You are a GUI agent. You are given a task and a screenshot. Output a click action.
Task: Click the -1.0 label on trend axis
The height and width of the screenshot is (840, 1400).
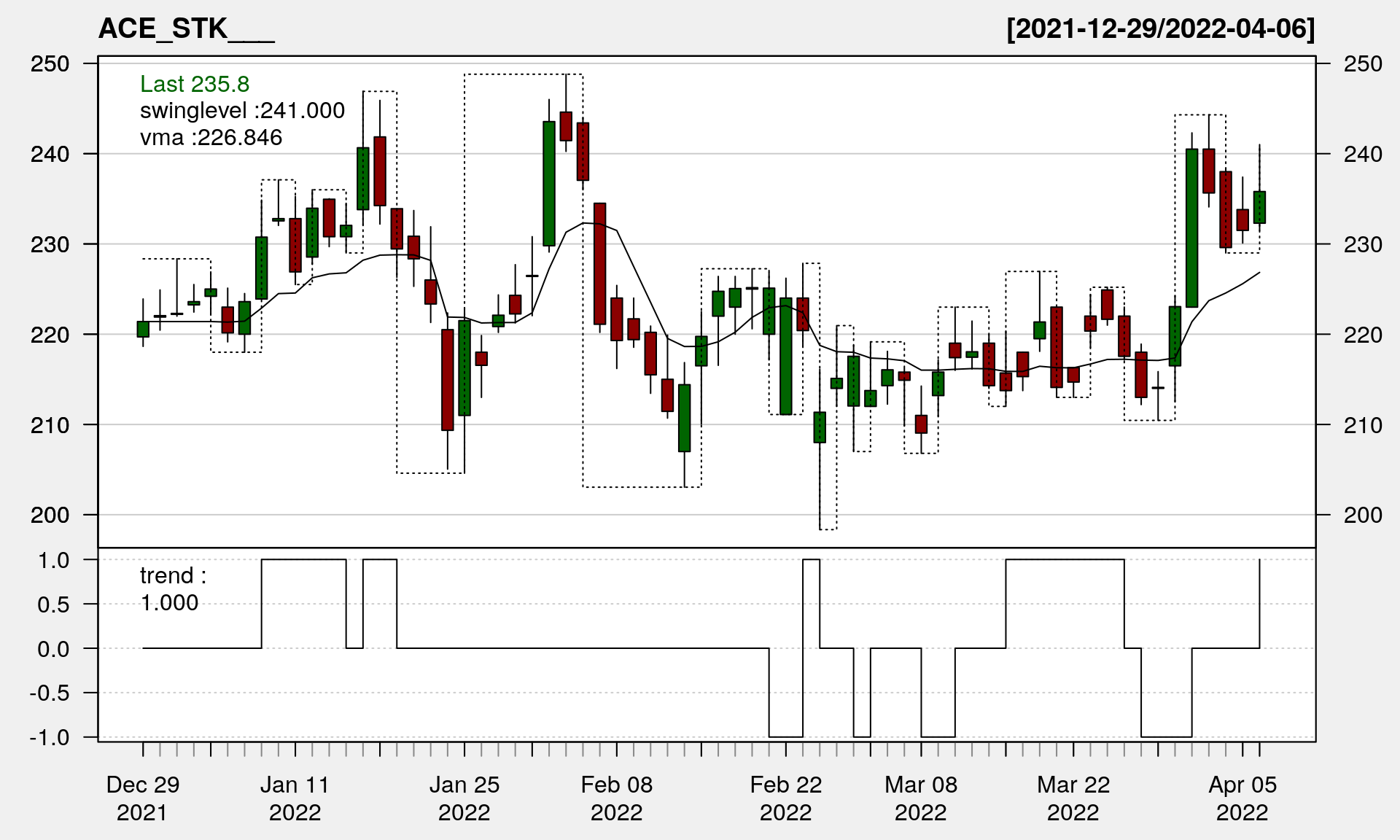tap(50, 737)
